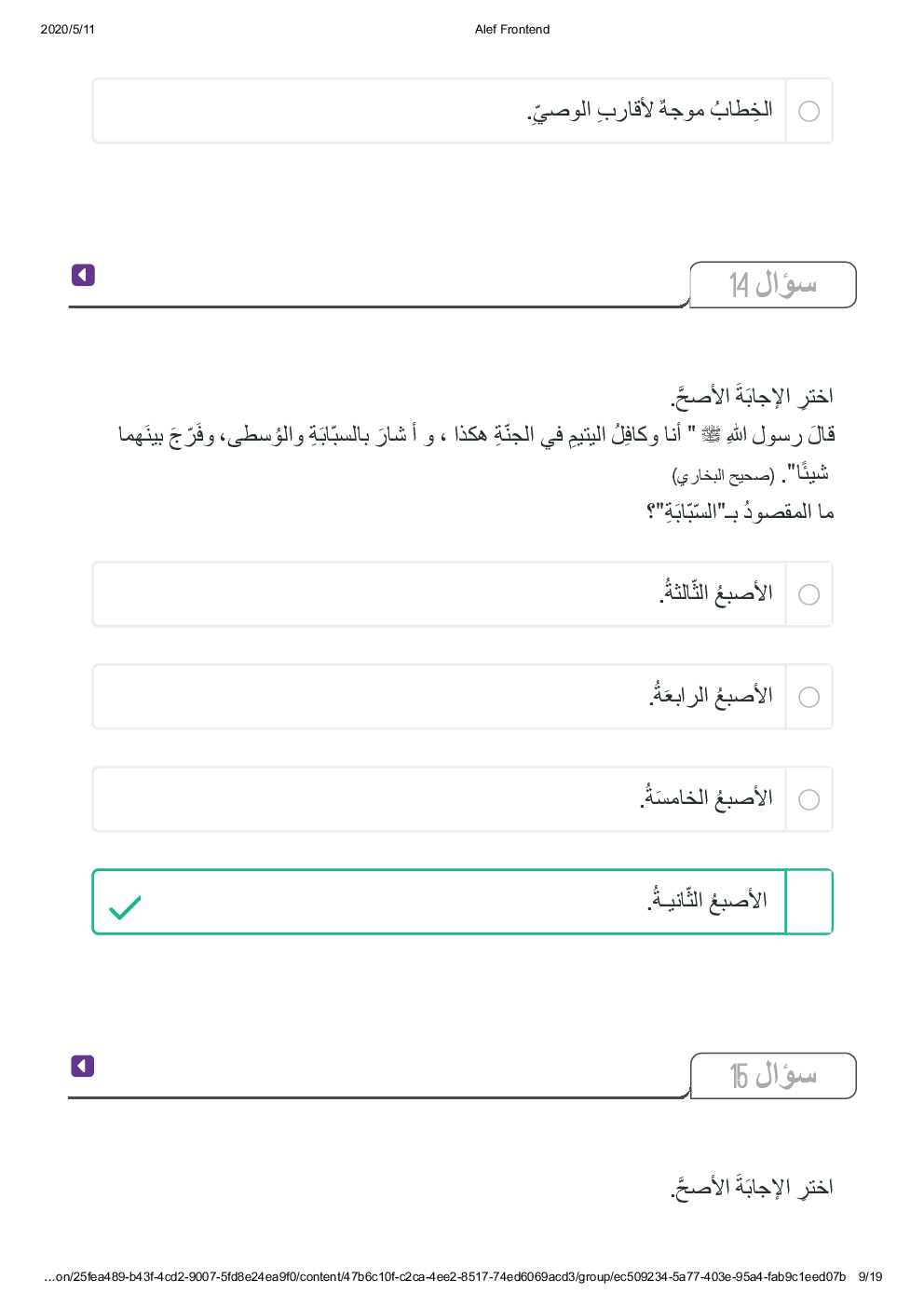This screenshot has width=924, height=1307.
Task: Collapse question 15 with the purple arrow
Action: click(x=83, y=1066)
